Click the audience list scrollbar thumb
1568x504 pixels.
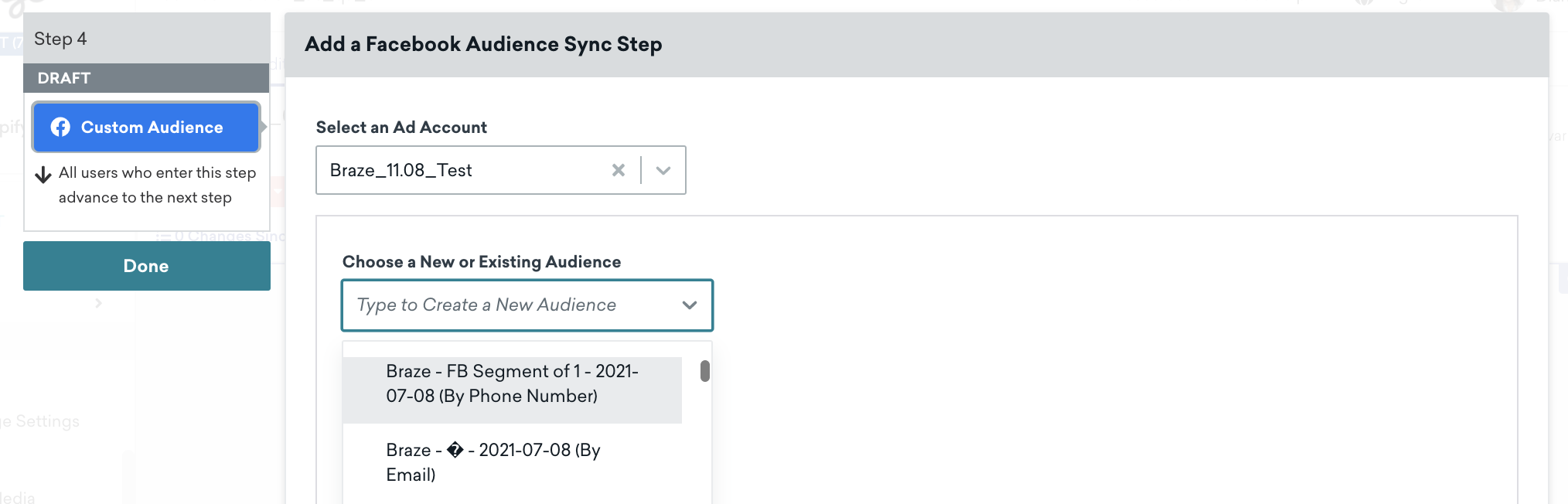705,371
